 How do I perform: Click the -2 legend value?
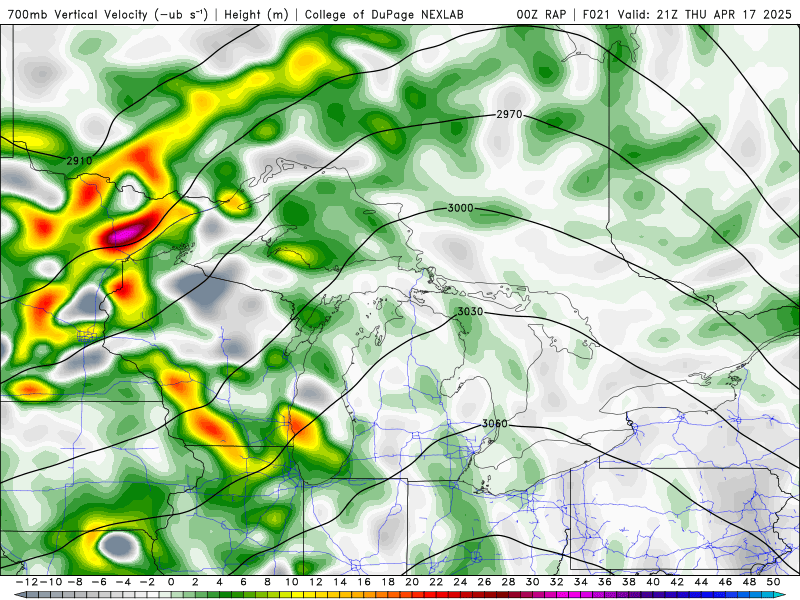point(146,582)
